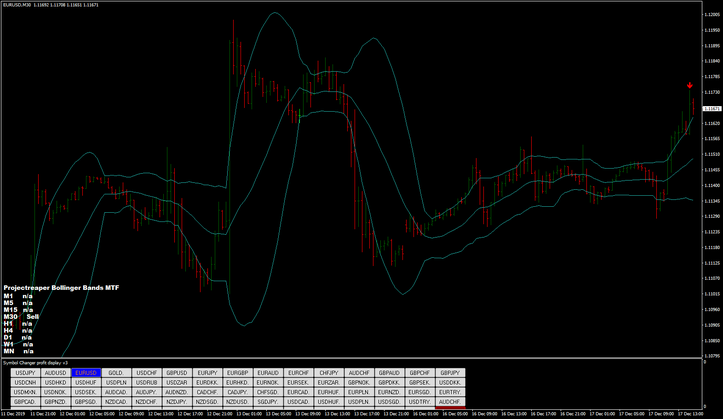The height and width of the screenshot is (419, 723).
Task: Choose the NZDJPY. symbol
Action: pyautogui.click(x=177, y=402)
